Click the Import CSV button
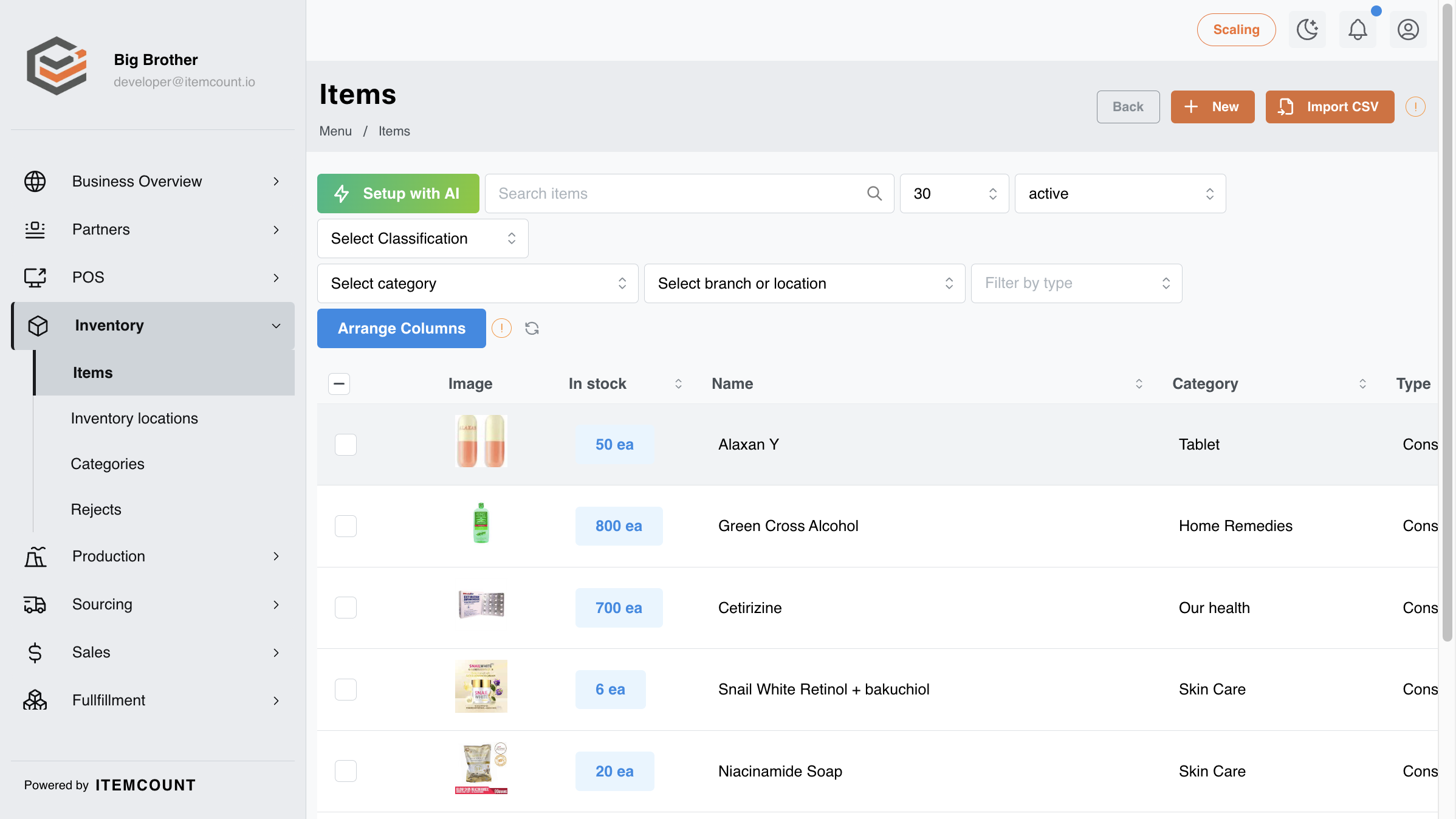The width and height of the screenshot is (1456, 819). coord(1330,107)
